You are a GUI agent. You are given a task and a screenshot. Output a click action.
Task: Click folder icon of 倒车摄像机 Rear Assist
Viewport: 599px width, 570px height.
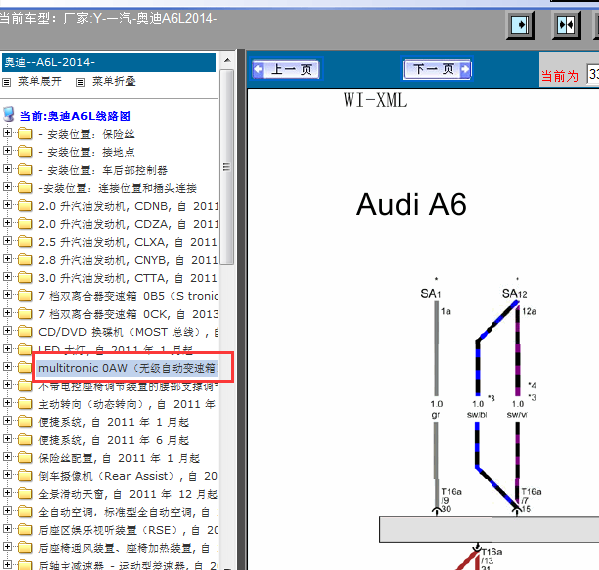point(25,475)
